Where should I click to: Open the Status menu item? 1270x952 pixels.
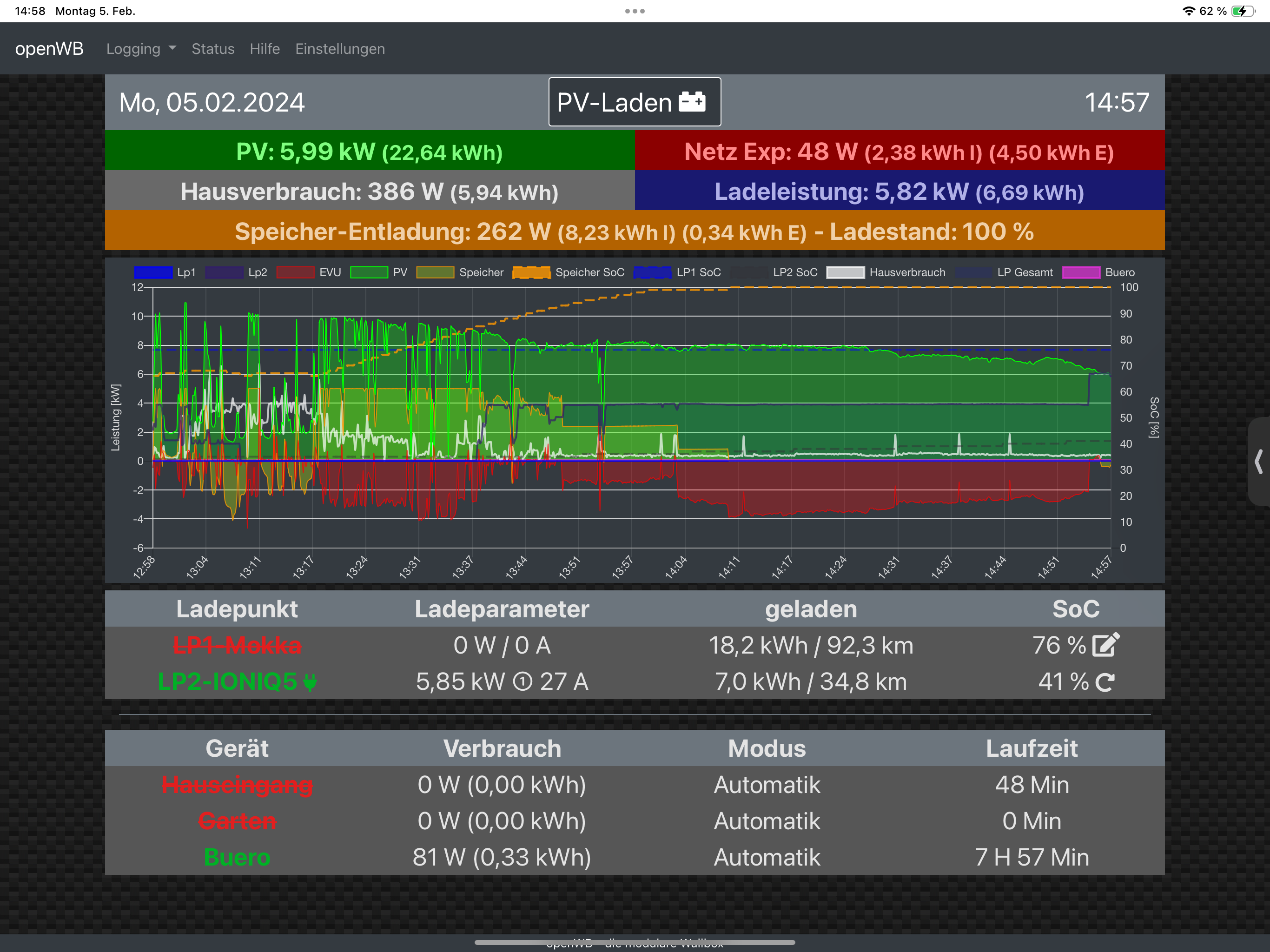212,49
